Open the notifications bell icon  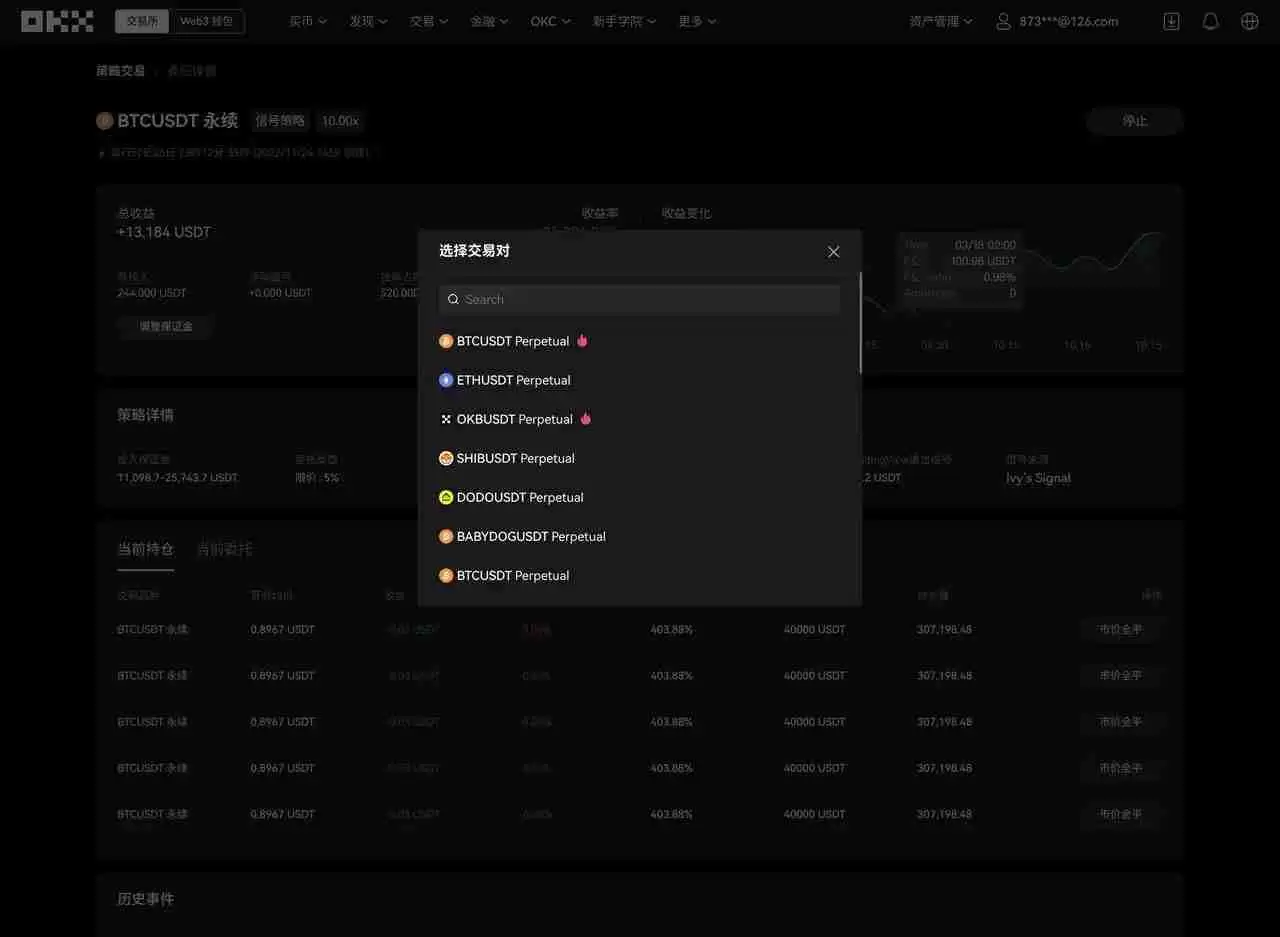click(1208, 20)
